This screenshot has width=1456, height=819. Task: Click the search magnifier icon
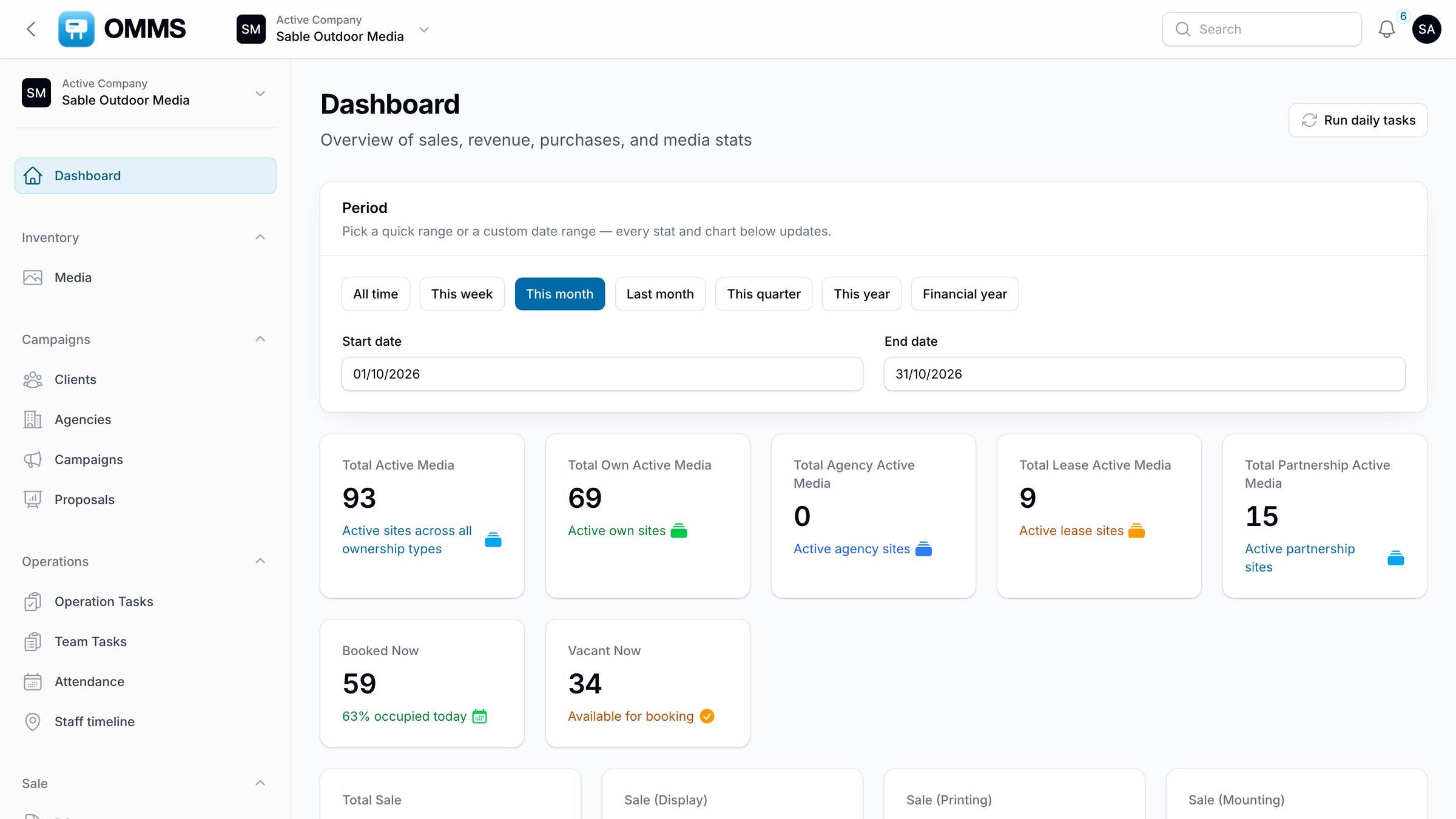point(1182,29)
